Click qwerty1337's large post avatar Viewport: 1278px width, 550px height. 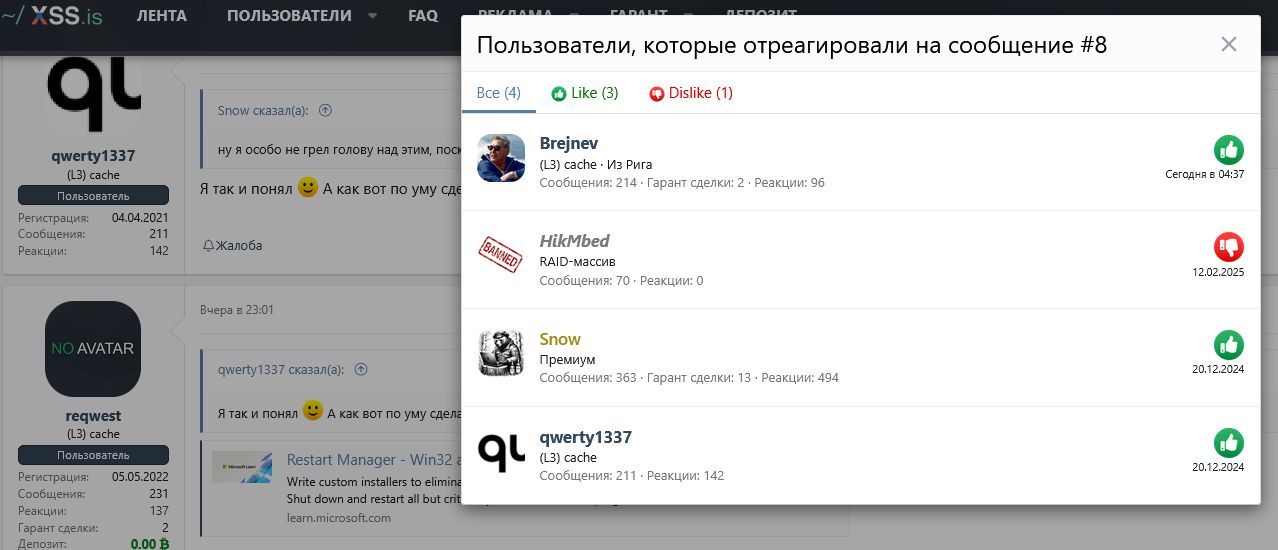93,94
